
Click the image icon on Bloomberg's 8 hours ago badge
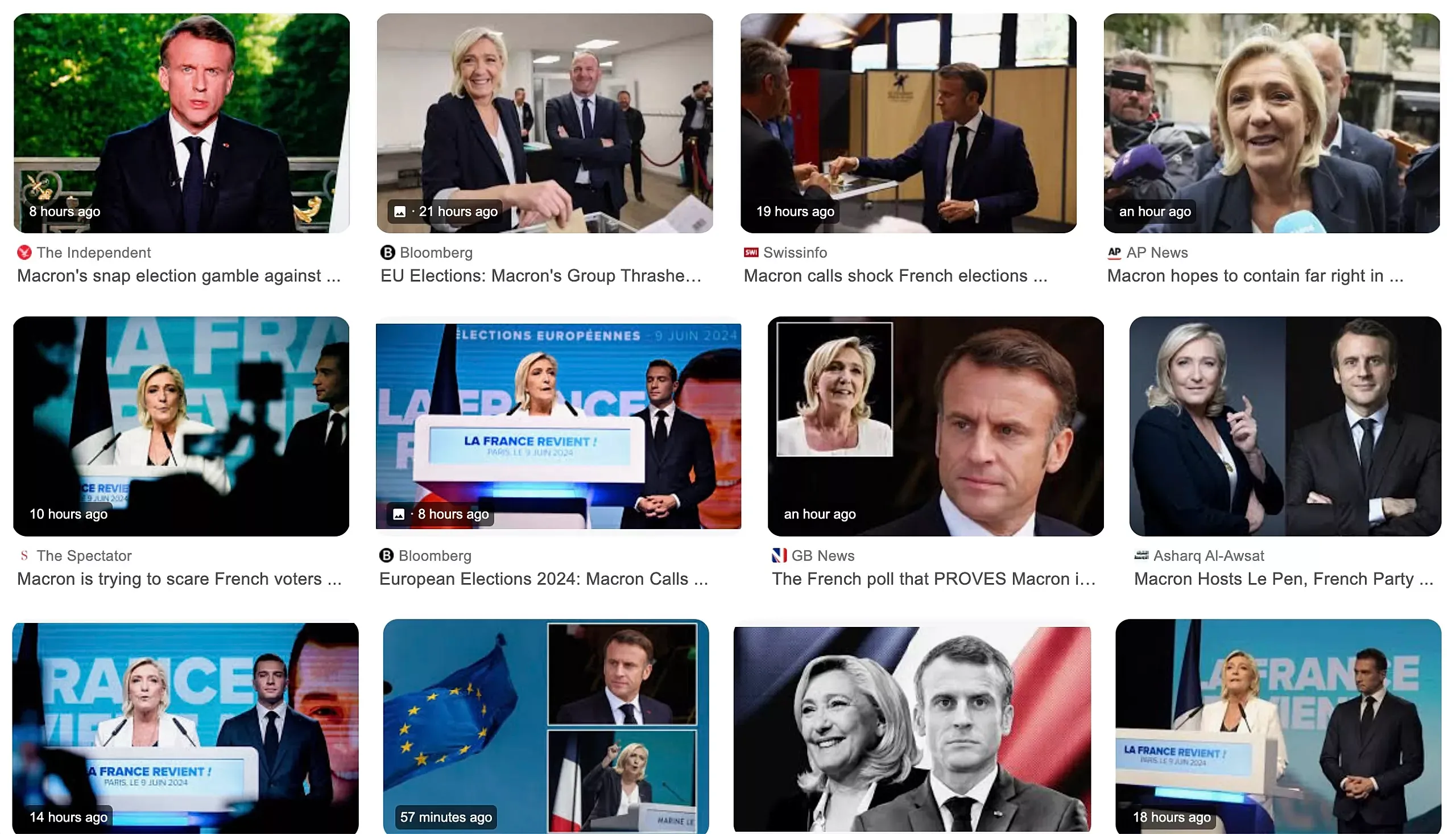[399, 514]
